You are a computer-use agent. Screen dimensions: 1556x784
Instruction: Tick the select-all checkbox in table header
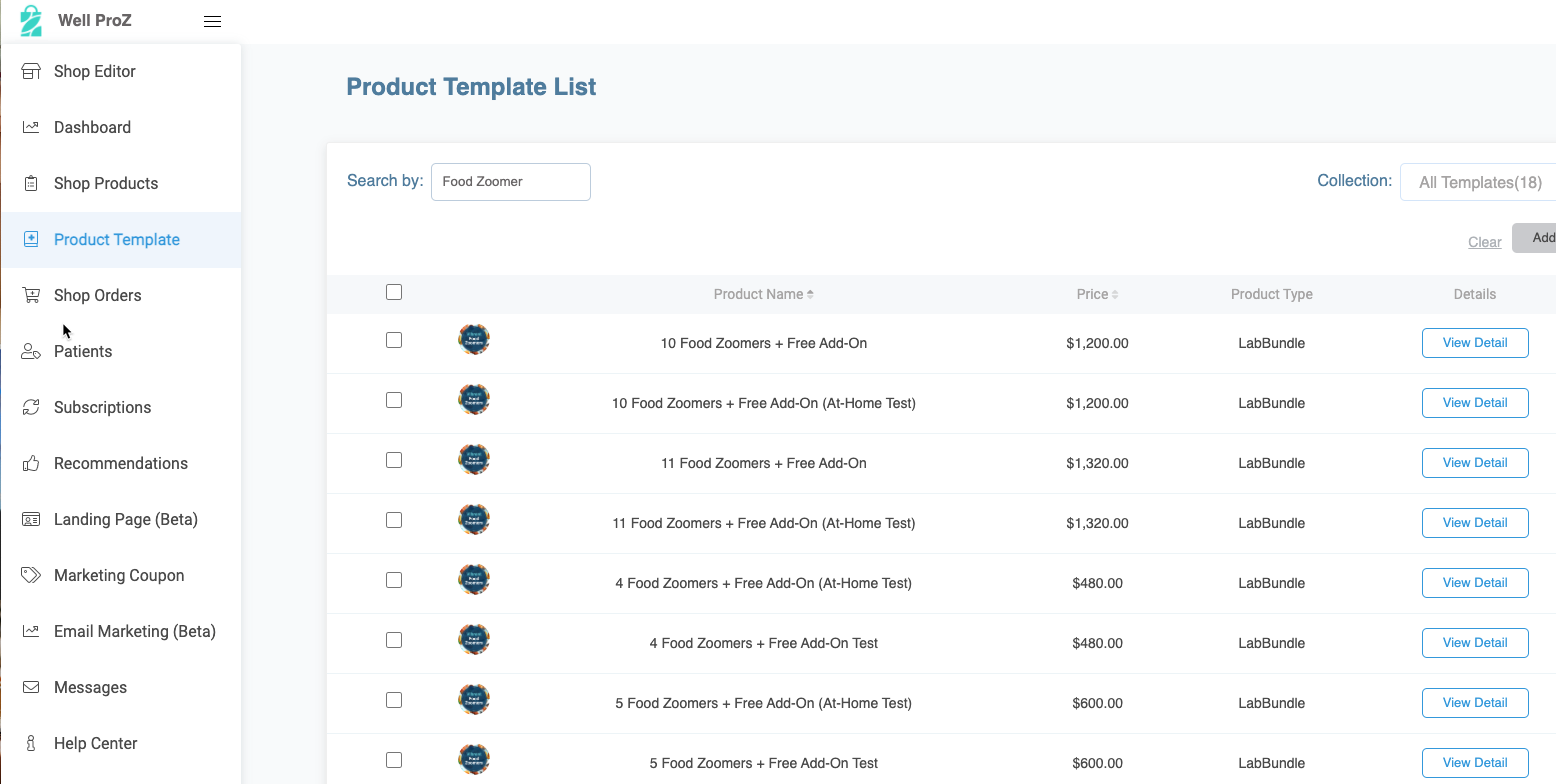[x=394, y=292]
